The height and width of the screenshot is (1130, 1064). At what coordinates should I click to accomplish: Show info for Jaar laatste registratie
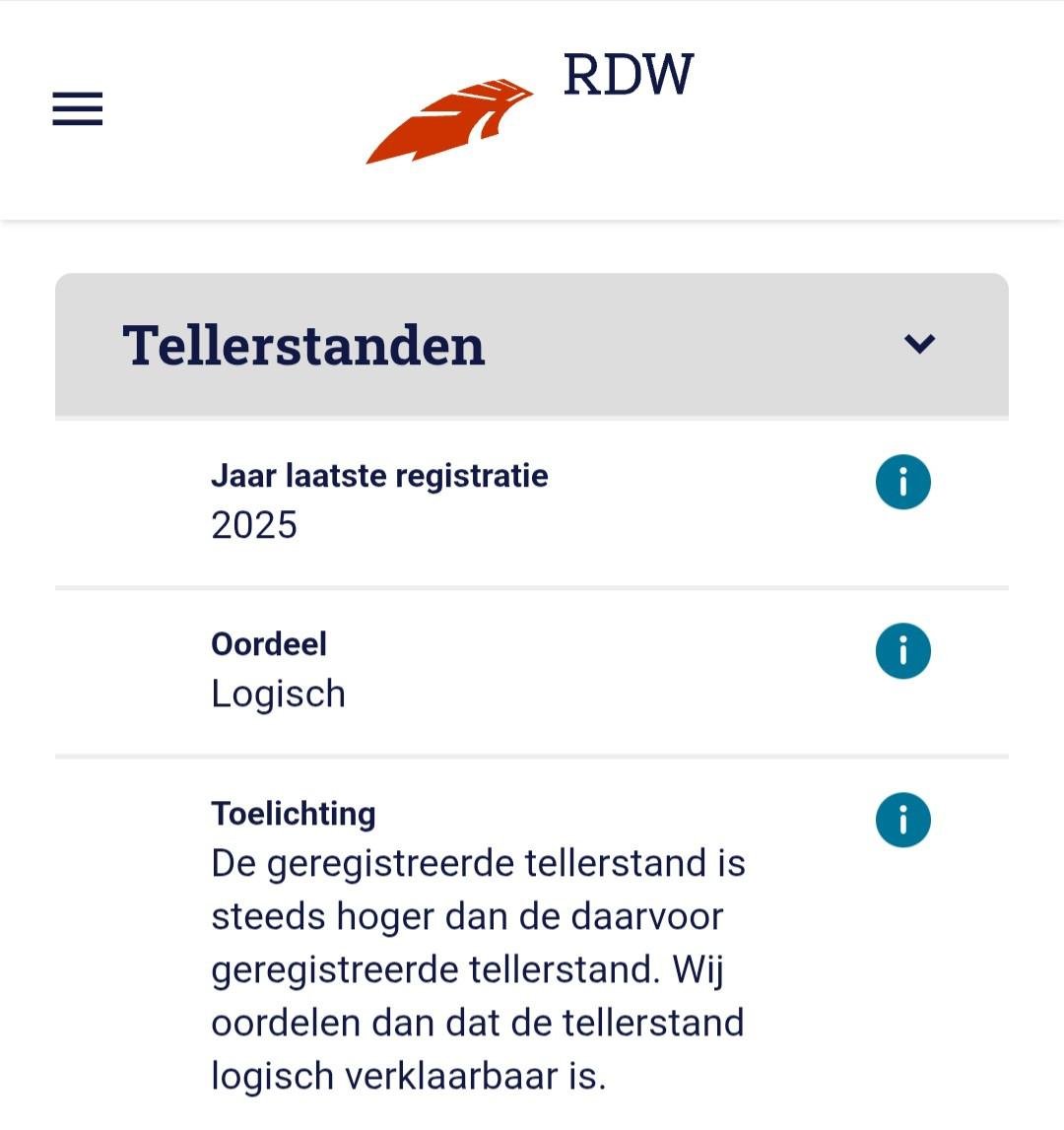pyautogui.click(x=902, y=483)
